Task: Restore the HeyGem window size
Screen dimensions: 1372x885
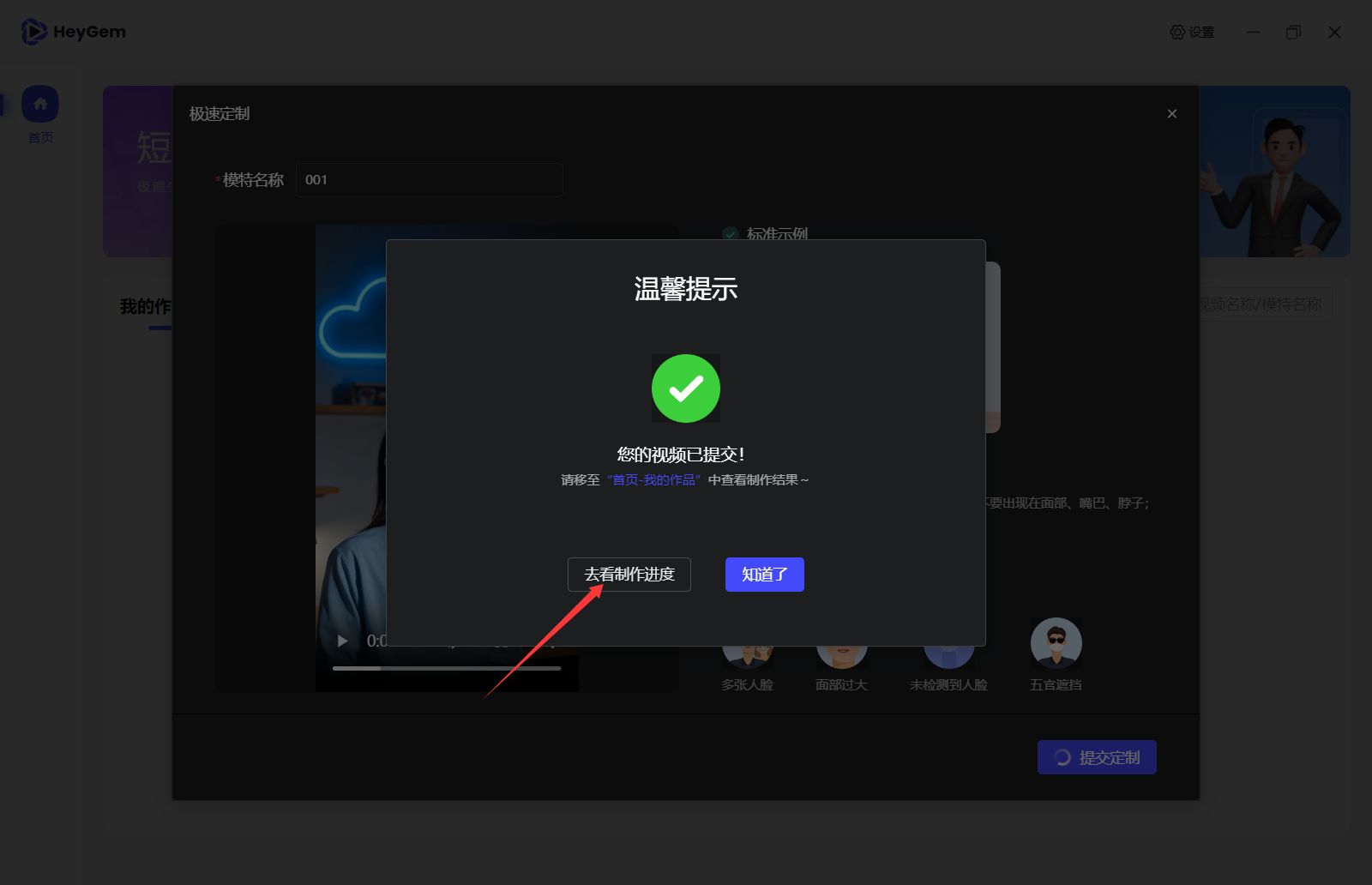Action: click(x=1293, y=33)
